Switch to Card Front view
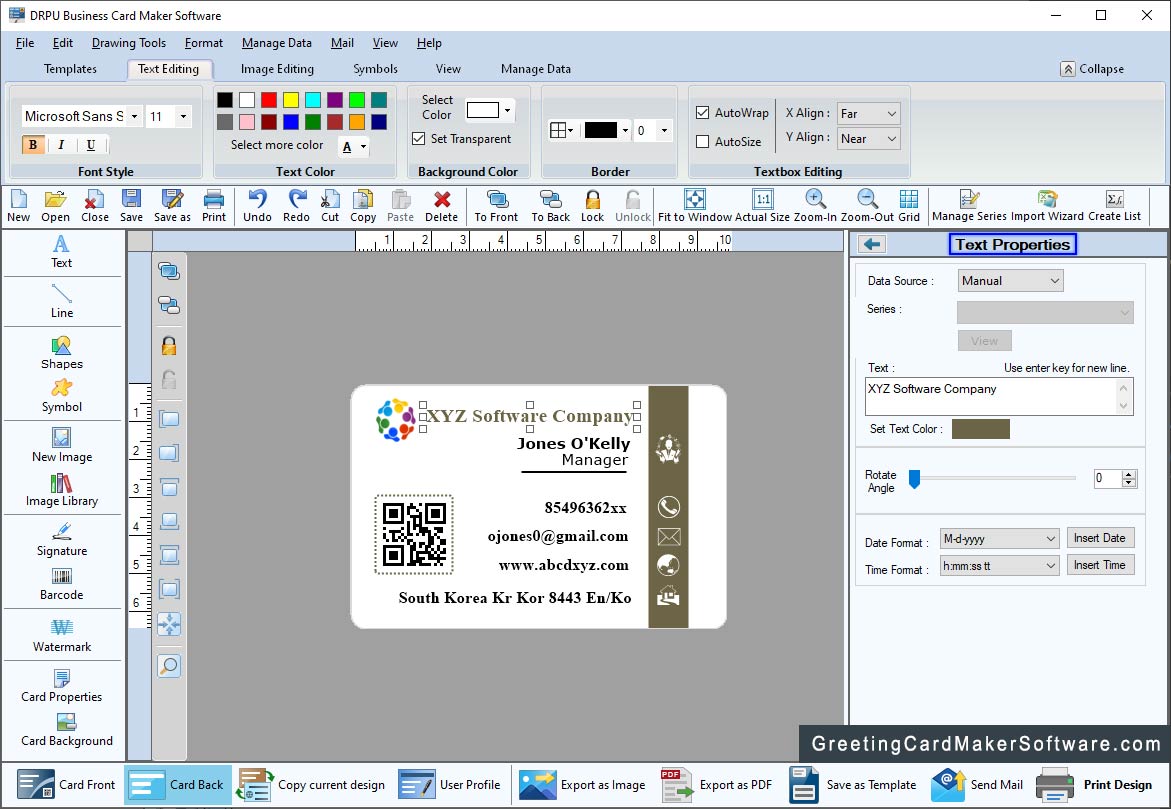 pos(66,784)
